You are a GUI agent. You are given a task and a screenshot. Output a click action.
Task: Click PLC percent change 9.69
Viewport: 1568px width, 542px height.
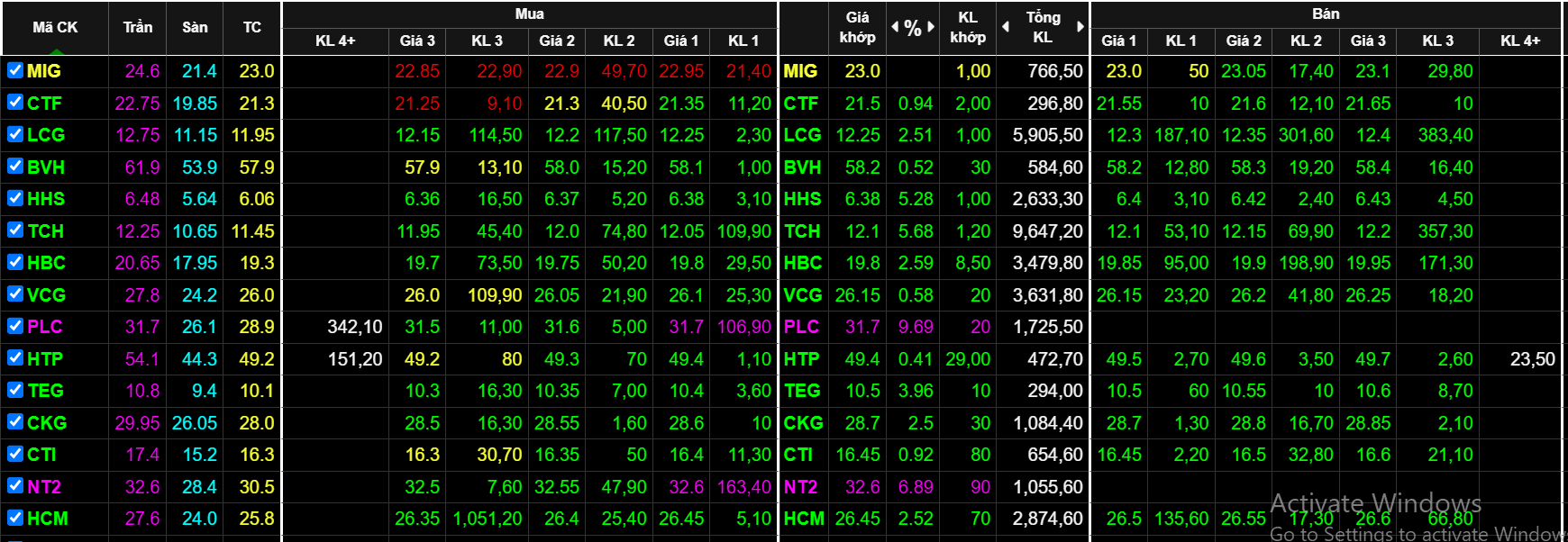tap(916, 327)
